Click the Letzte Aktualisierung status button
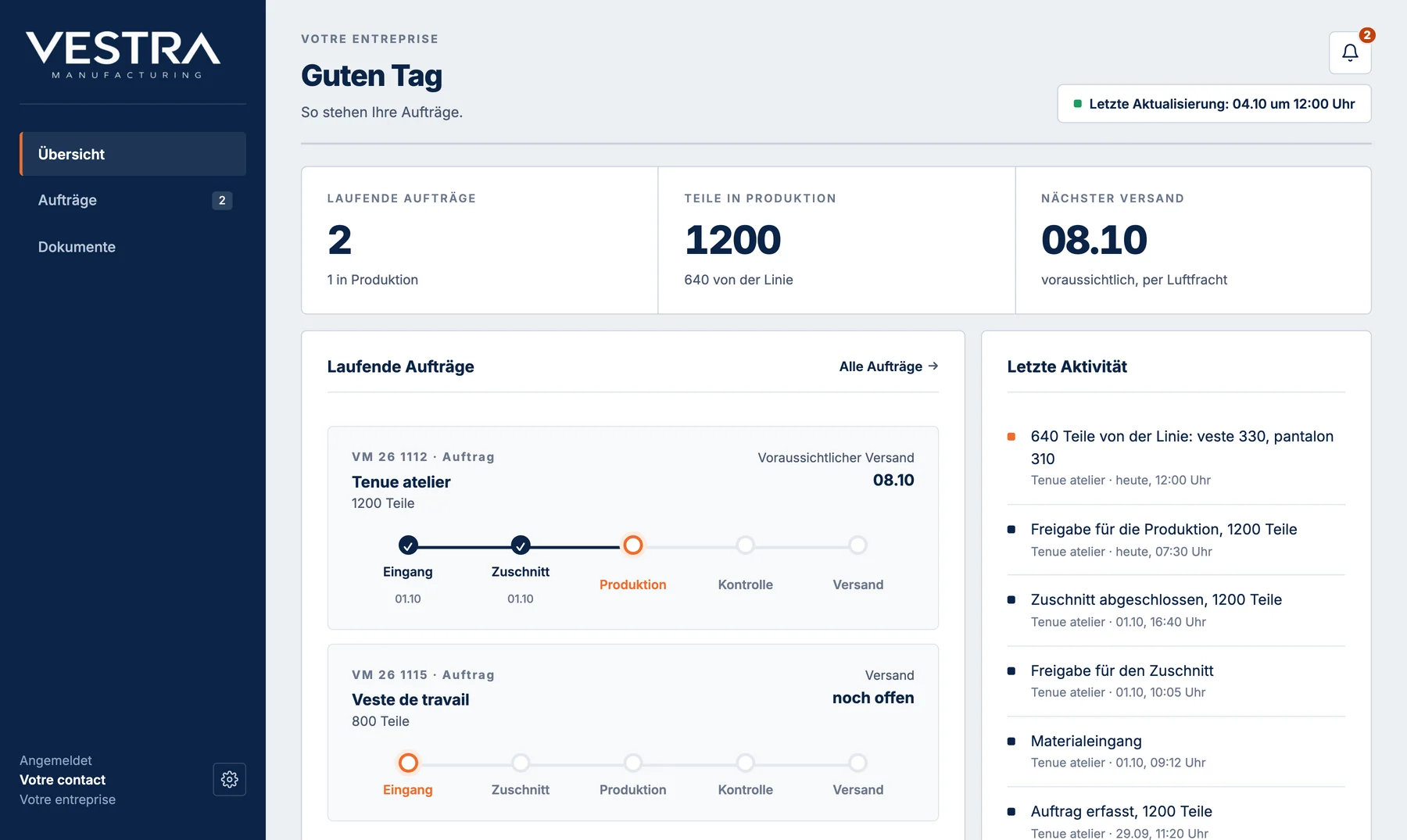 pyautogui.click(x=1214, y=104)
